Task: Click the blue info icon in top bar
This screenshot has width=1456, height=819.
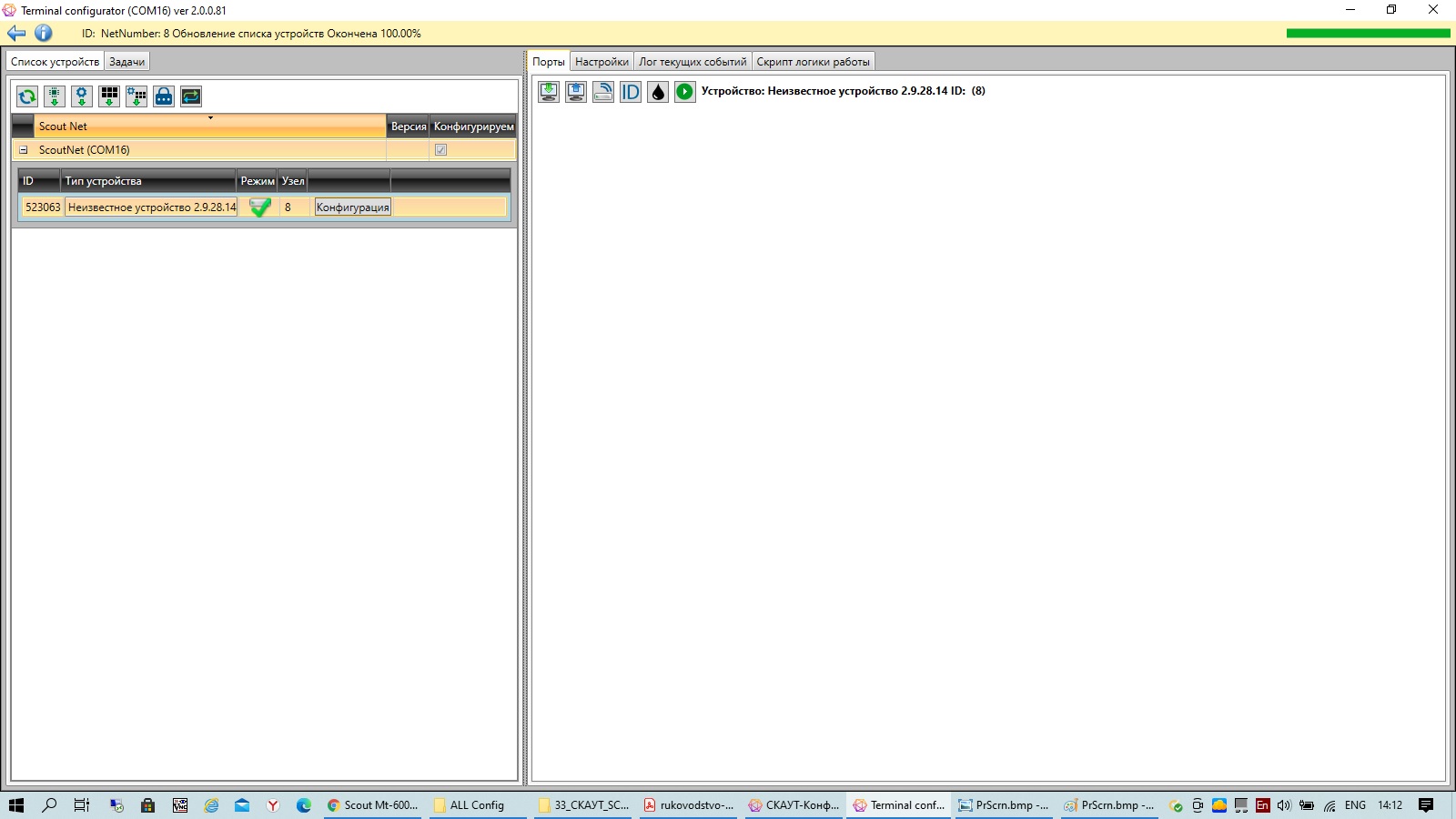Action: pos(43,34)
